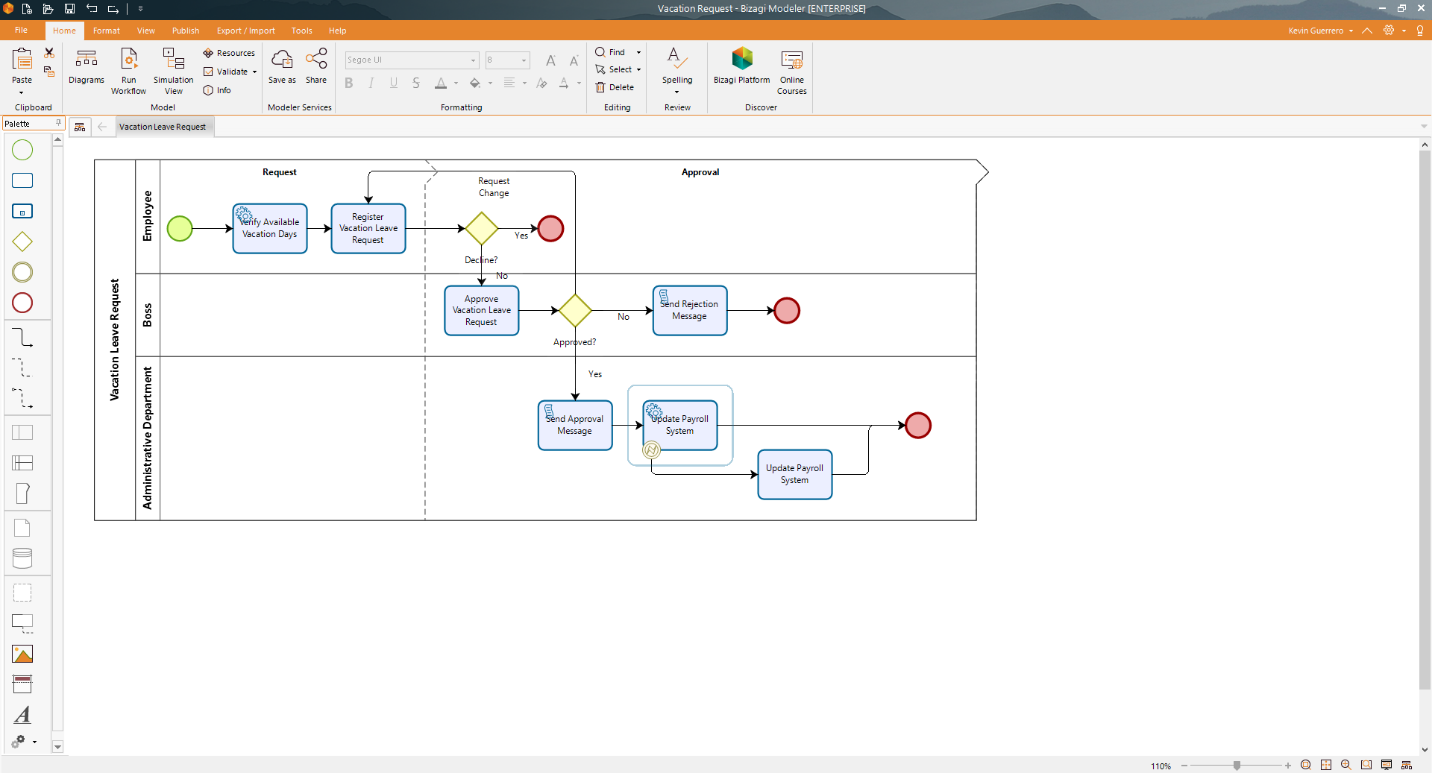The width and height of the screenshot is (1432, 773).
Task: Select the Gateway diamond in the palette
Action: tap(22, 241)
